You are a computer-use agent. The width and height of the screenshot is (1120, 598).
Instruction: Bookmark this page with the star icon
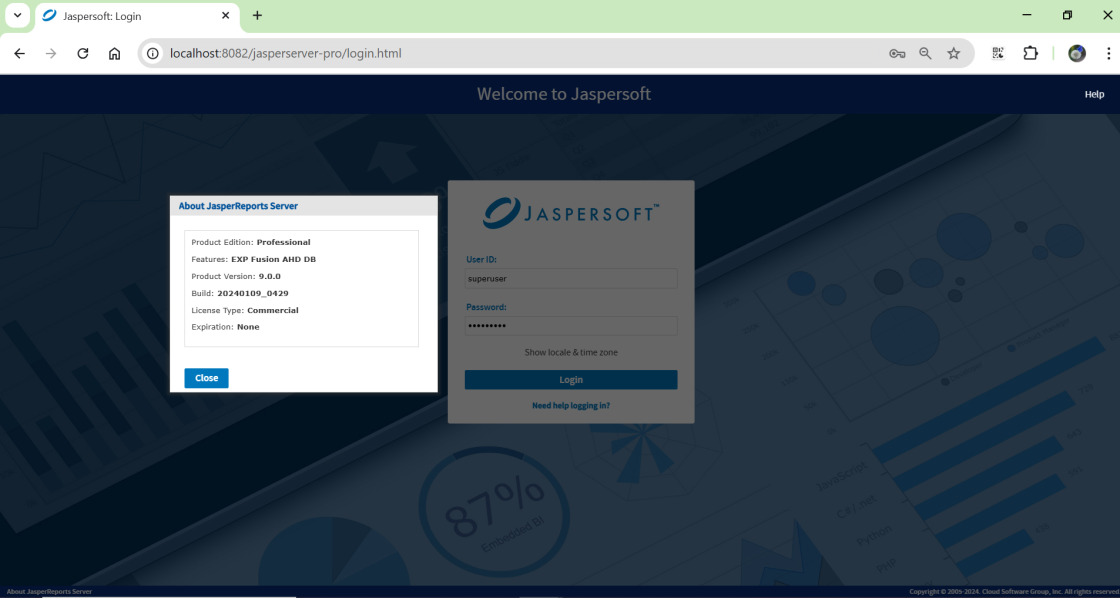[954, 54]
